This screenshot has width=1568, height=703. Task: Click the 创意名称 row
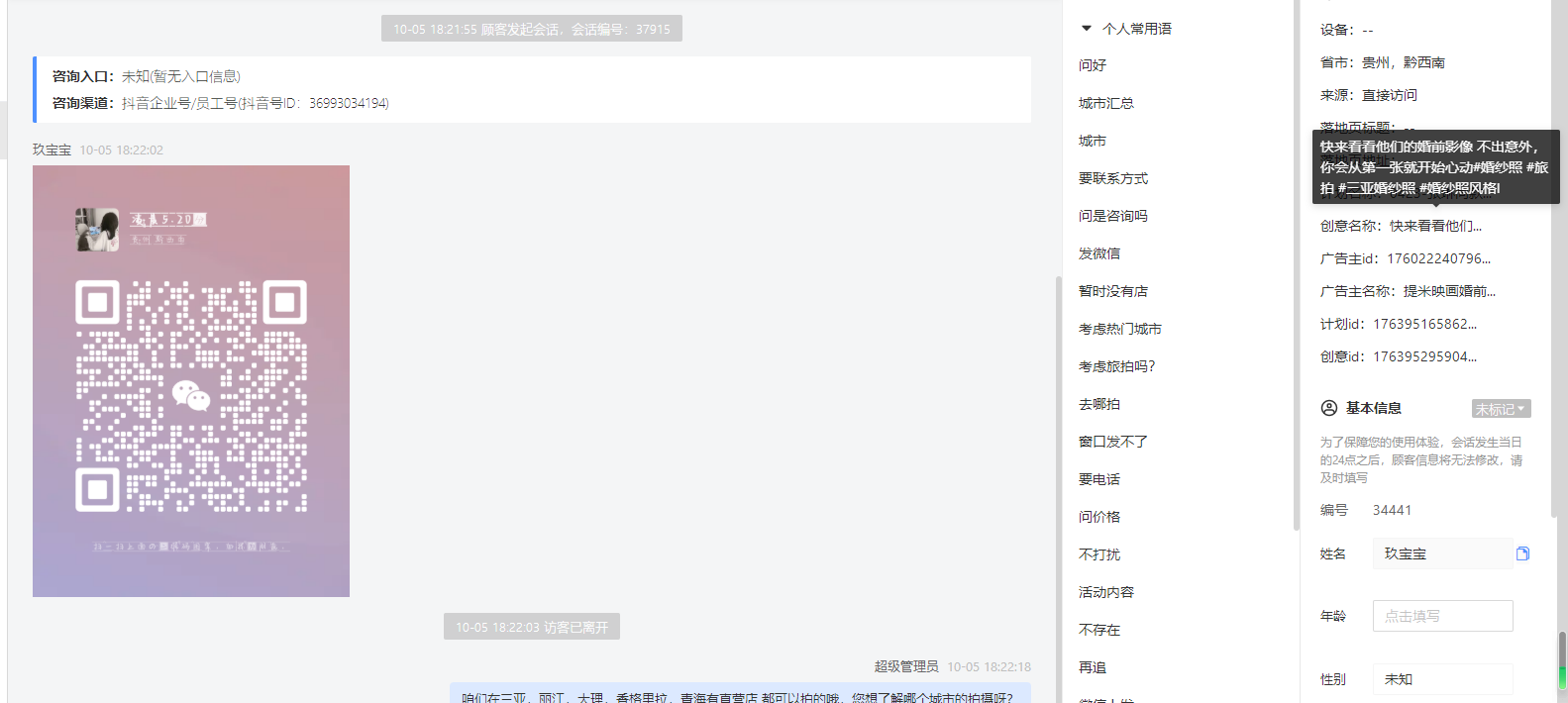coord(1402,226)
